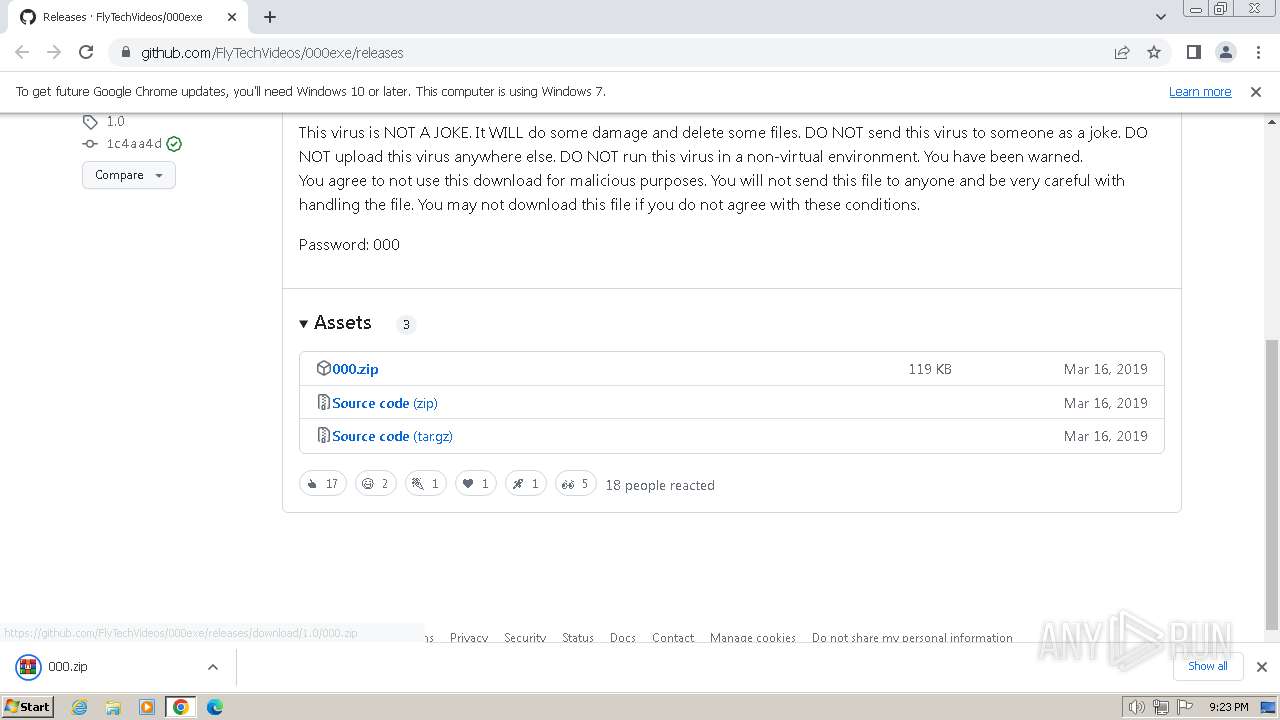
Task: Open Do not share my personal information link
Action: coord(912,638)
